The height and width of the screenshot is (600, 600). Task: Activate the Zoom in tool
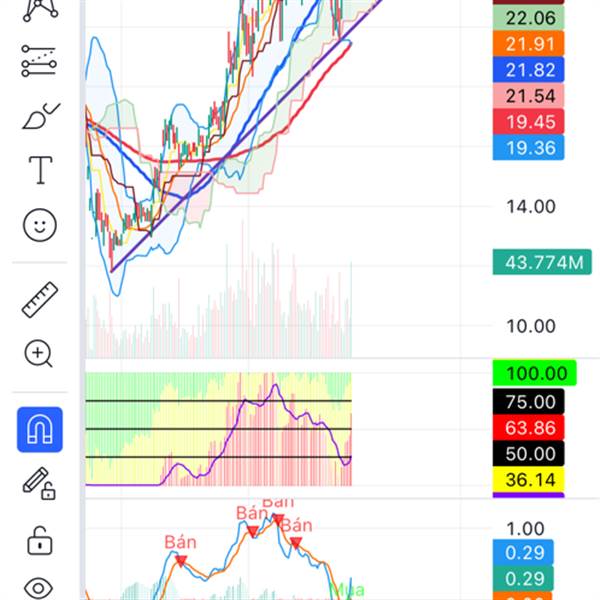point(38,354)
